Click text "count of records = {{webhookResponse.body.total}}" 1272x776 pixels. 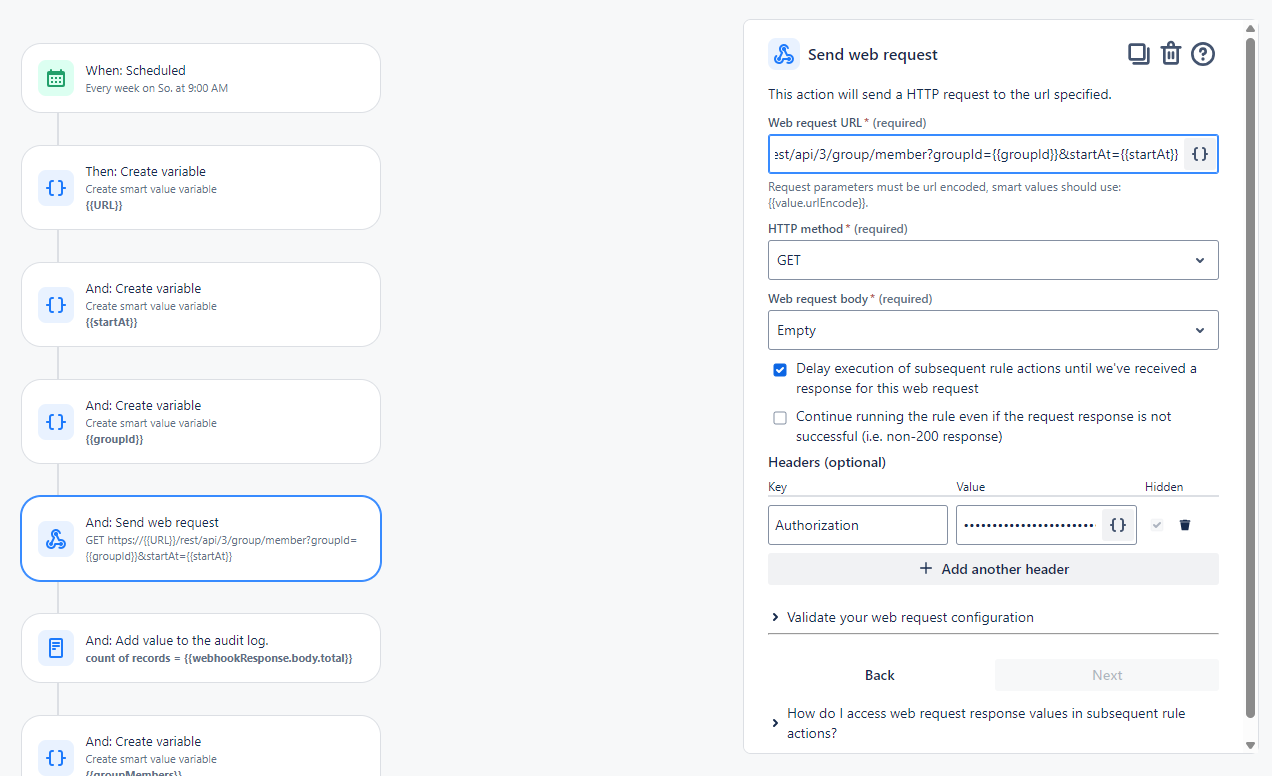coord(219,658)
